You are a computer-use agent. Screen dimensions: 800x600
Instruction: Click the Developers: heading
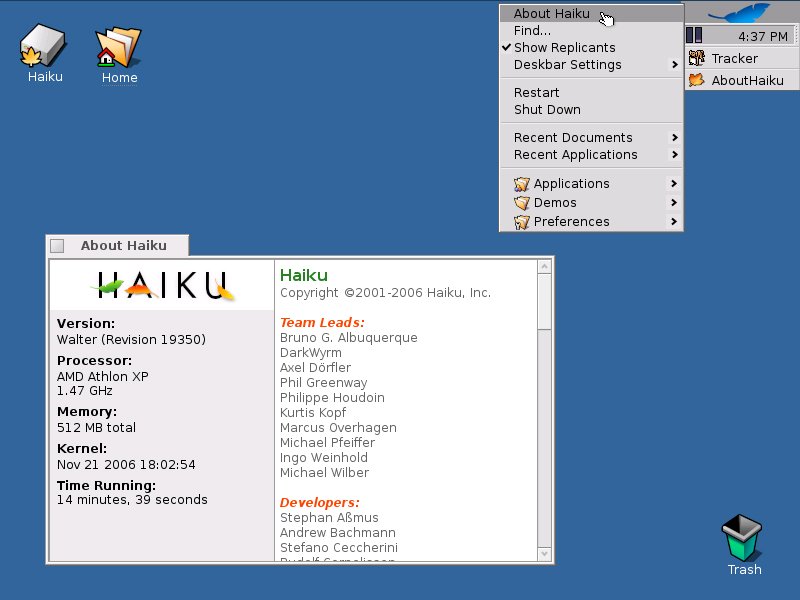click(x=319, y=503)
